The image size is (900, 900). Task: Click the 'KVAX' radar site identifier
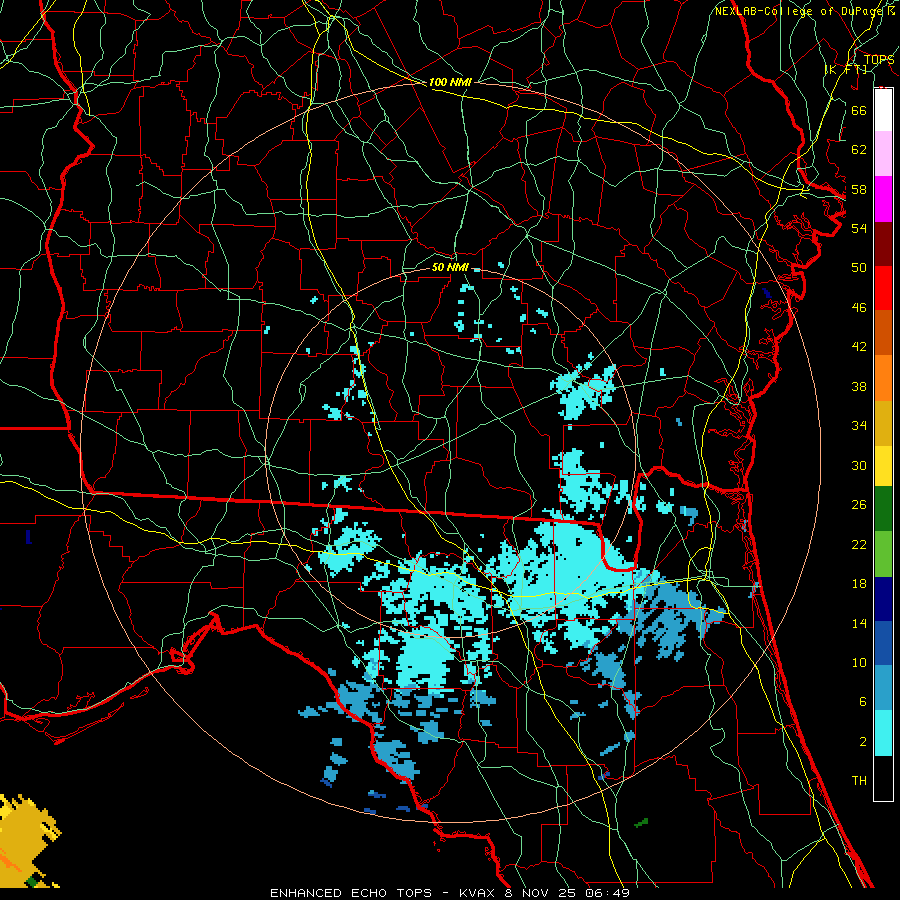[x=475, y=893]
